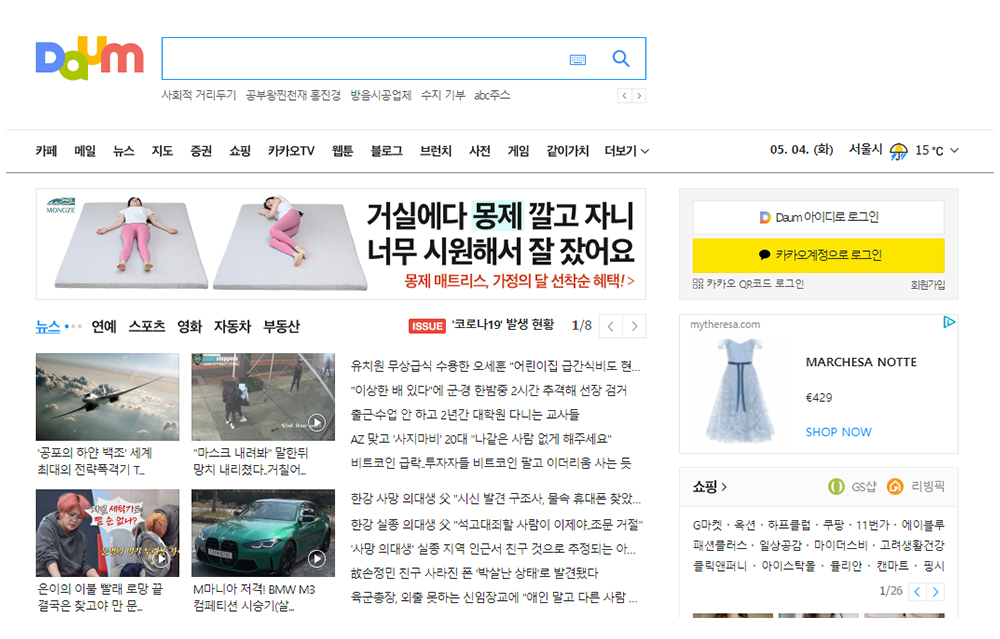Open 카페 in the service menu
Viewport: 1000px width, 639px height.
pyautogui.click(x=47, y=151)
